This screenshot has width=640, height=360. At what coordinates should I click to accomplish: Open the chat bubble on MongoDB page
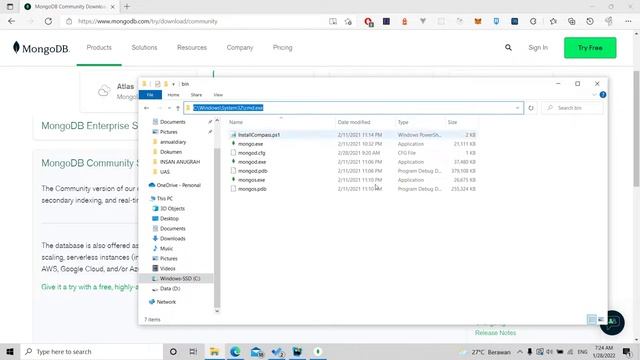click(x=612, y=322)
